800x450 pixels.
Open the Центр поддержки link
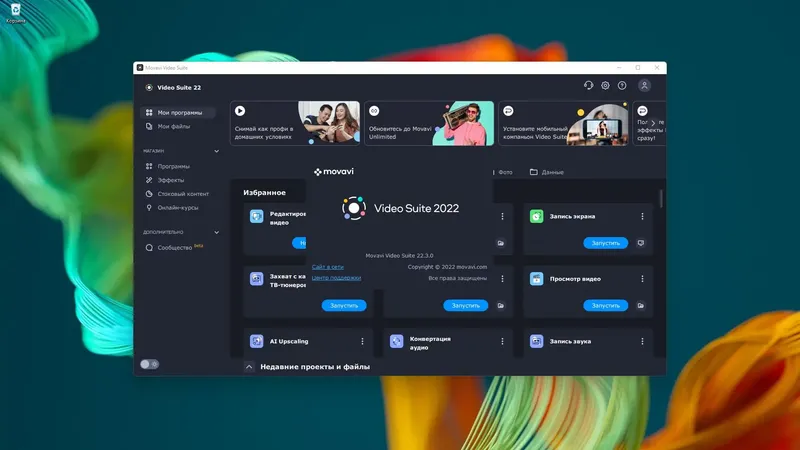pyautogui.click(x=336, y=278)
